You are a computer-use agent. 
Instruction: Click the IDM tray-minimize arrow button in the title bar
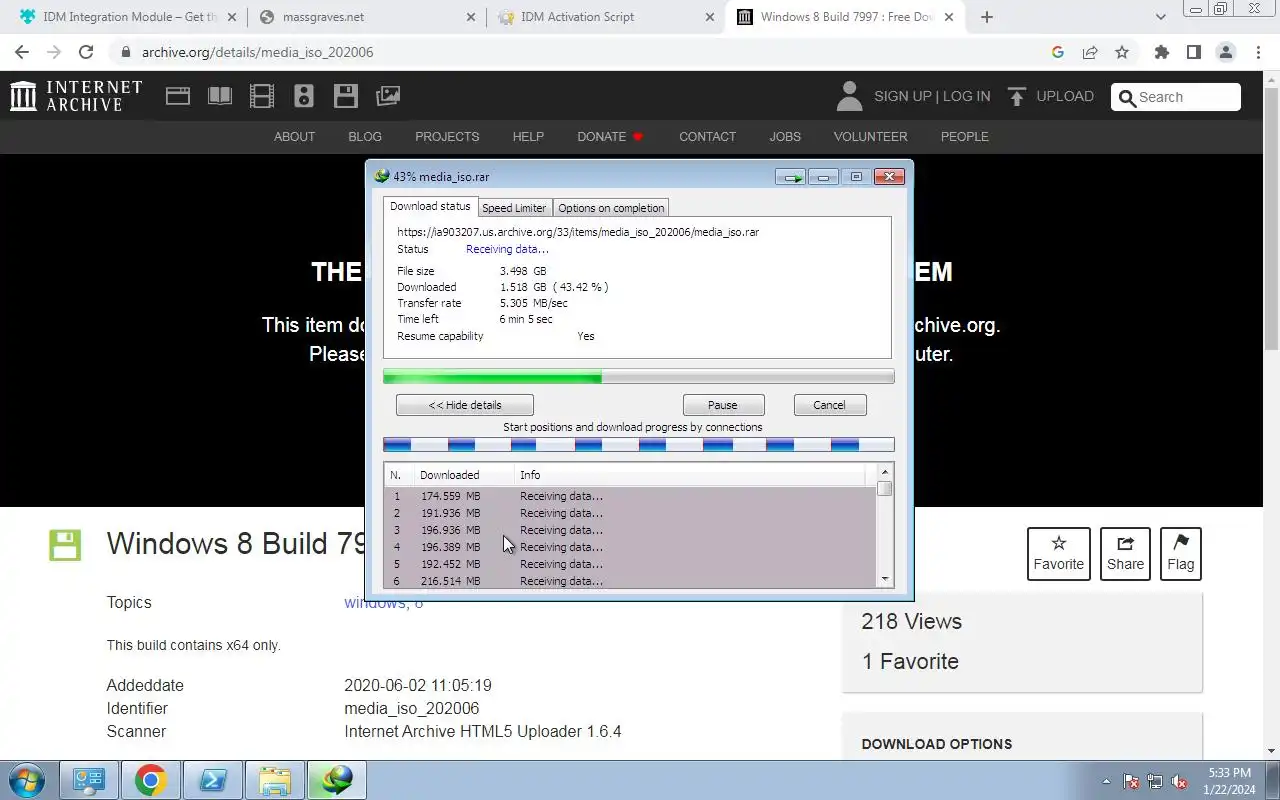tap(790, 177)
